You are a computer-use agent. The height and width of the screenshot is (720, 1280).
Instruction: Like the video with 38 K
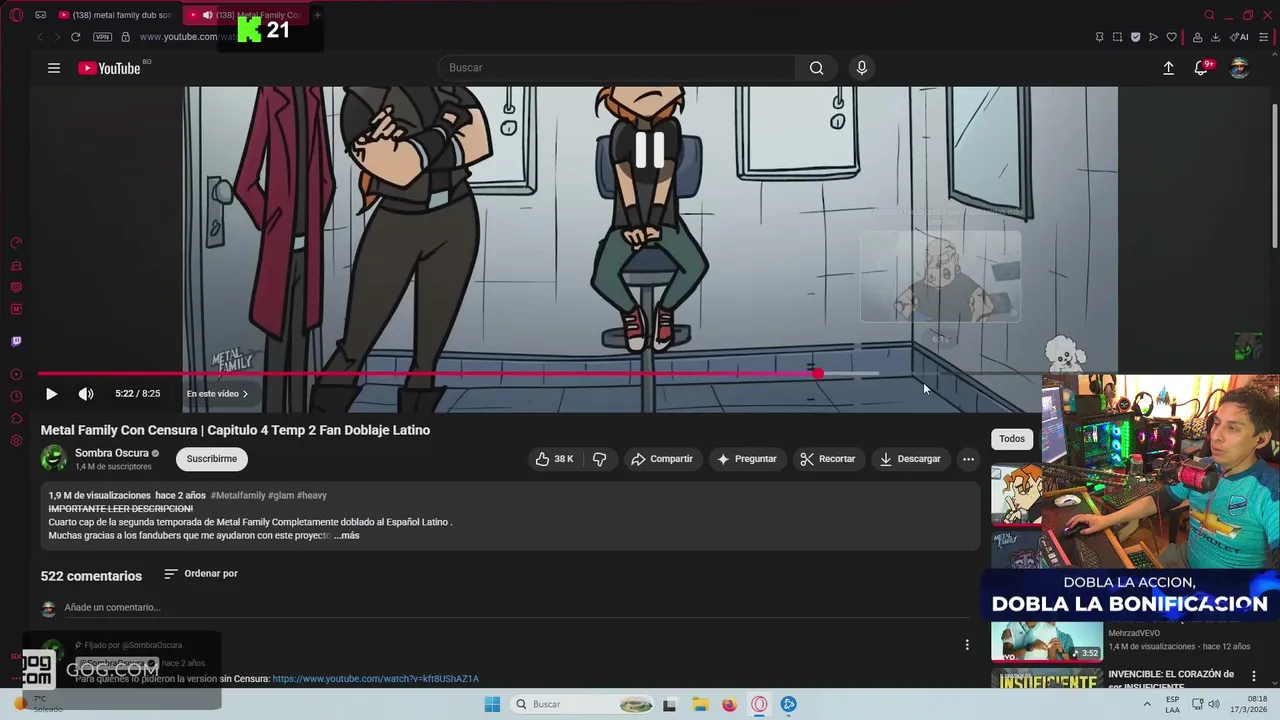(554, 459)
